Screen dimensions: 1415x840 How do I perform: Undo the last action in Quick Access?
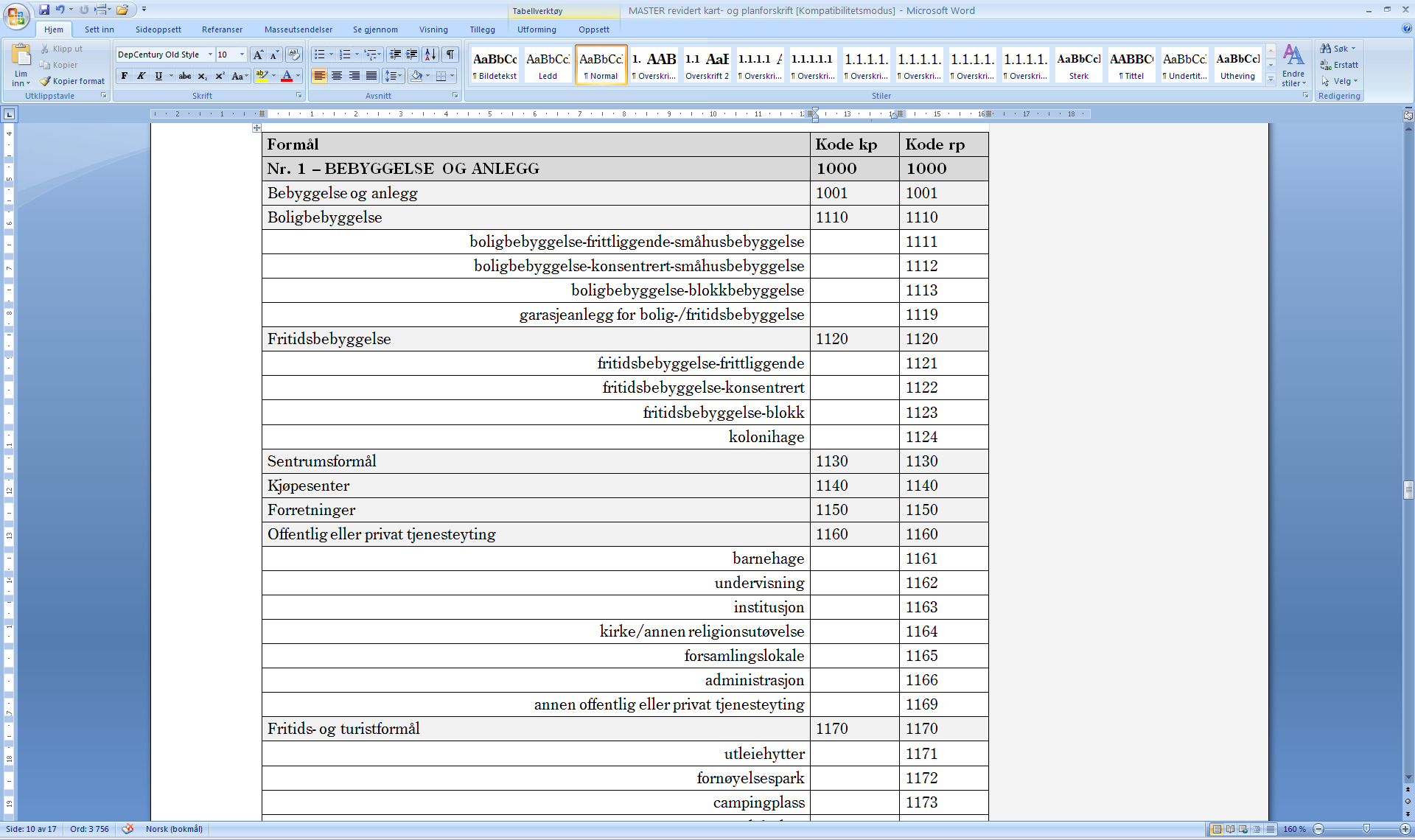click(x=60, y=10)
